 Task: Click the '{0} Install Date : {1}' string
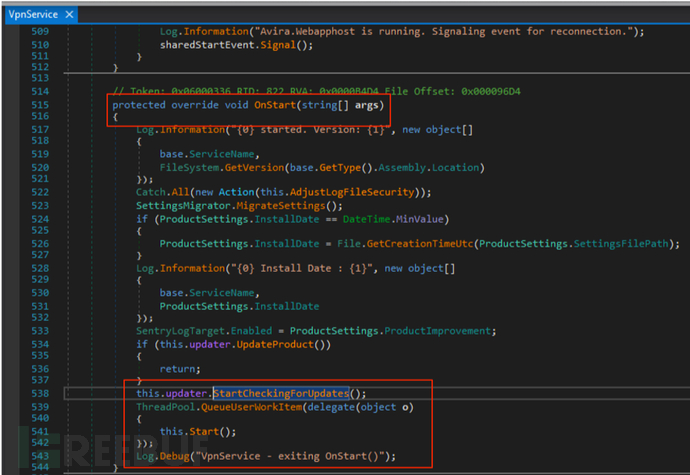pyautogui.click(x=301, y=268)
